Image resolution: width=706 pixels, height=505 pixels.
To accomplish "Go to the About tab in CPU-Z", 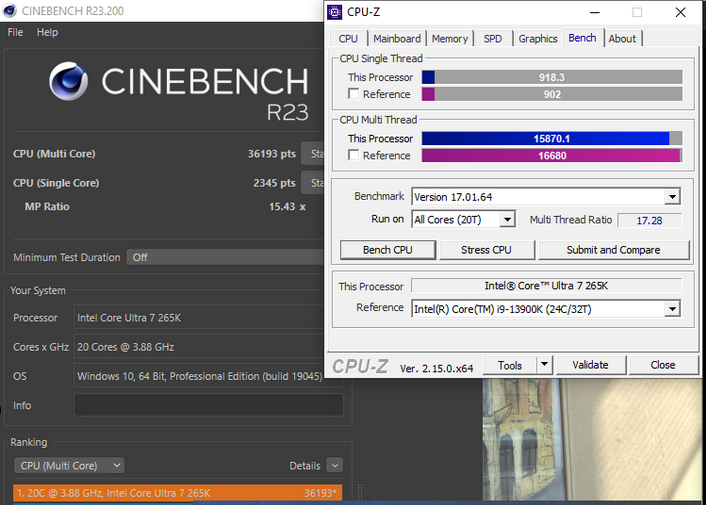I will pos(622,39).
